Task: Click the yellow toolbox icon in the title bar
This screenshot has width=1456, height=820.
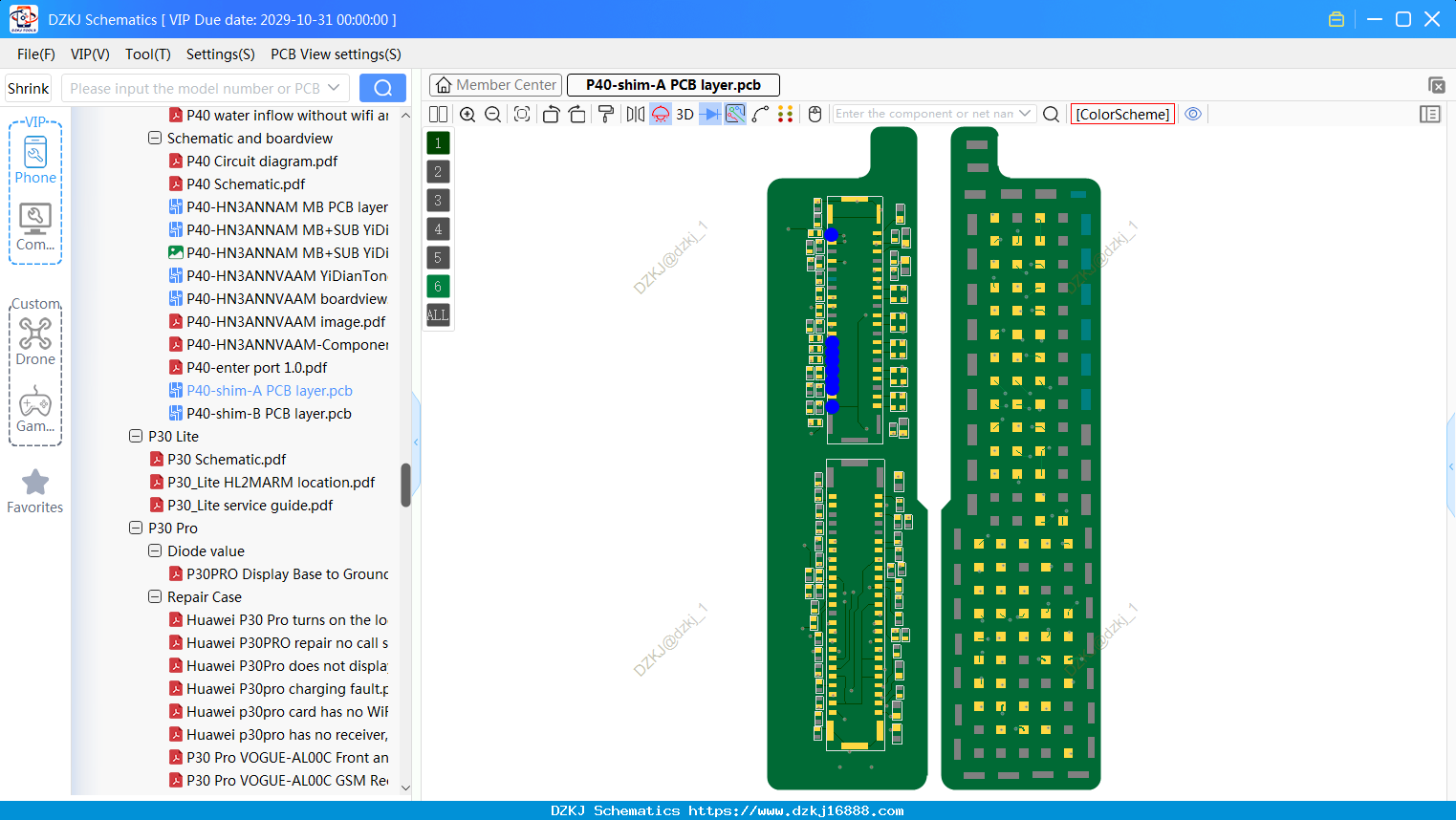Action: [x=1336, y=19]
